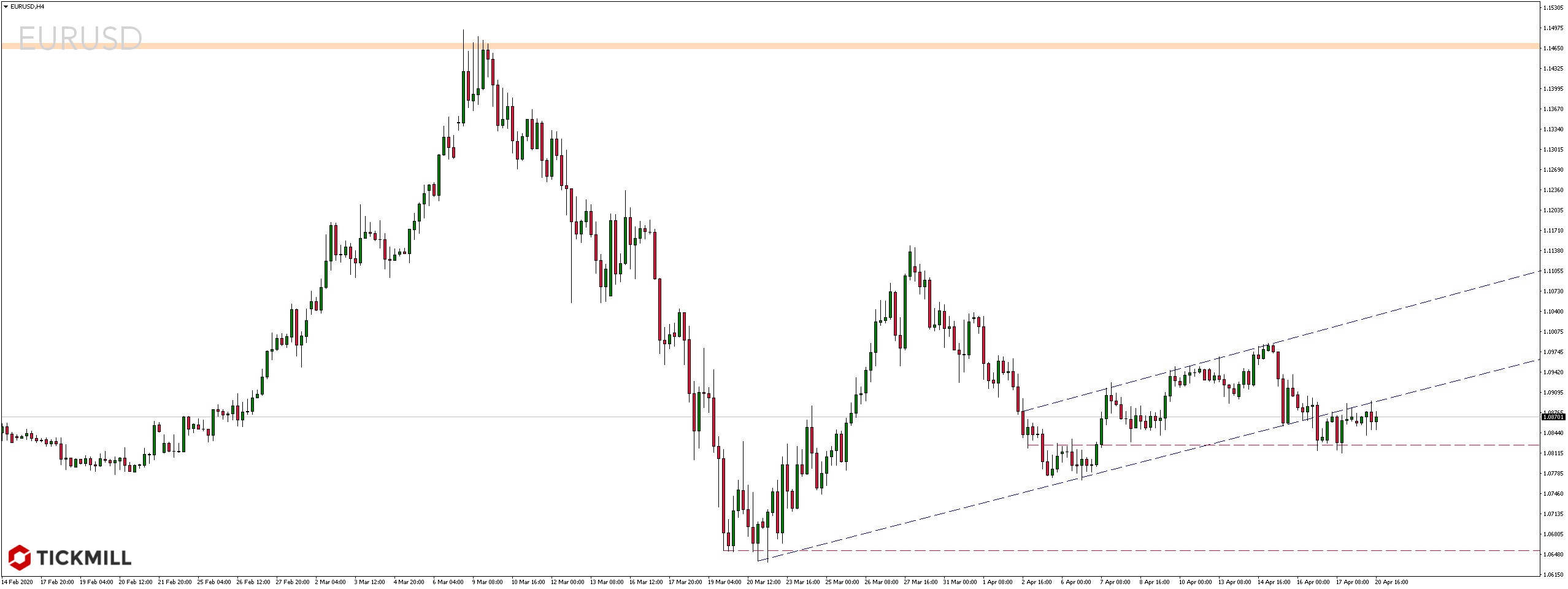1568x589 pixels.
Task: Click the 1.06150 price scale label
Action: tap(1553, 575)
